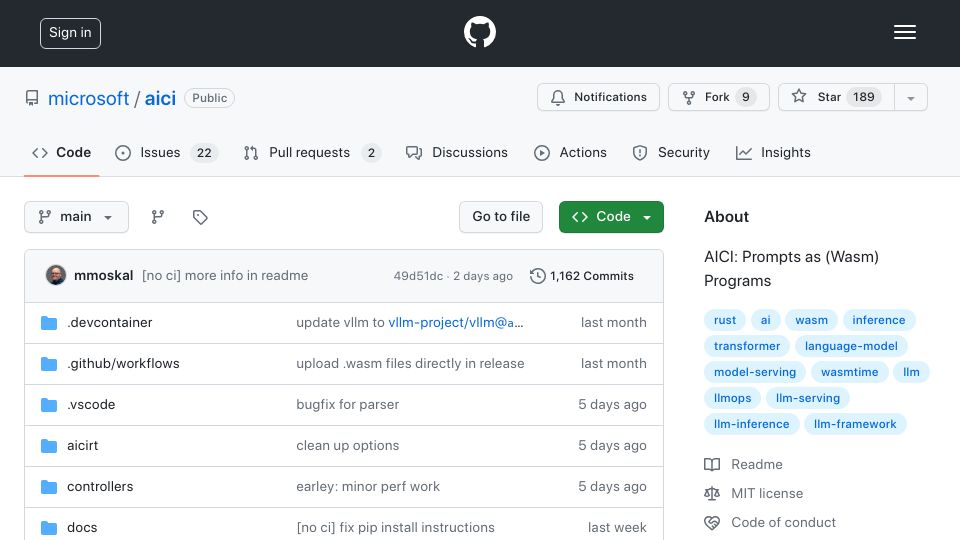Expand the star lists dropdown arrow
960x540 pixels.
pos(911,98)
